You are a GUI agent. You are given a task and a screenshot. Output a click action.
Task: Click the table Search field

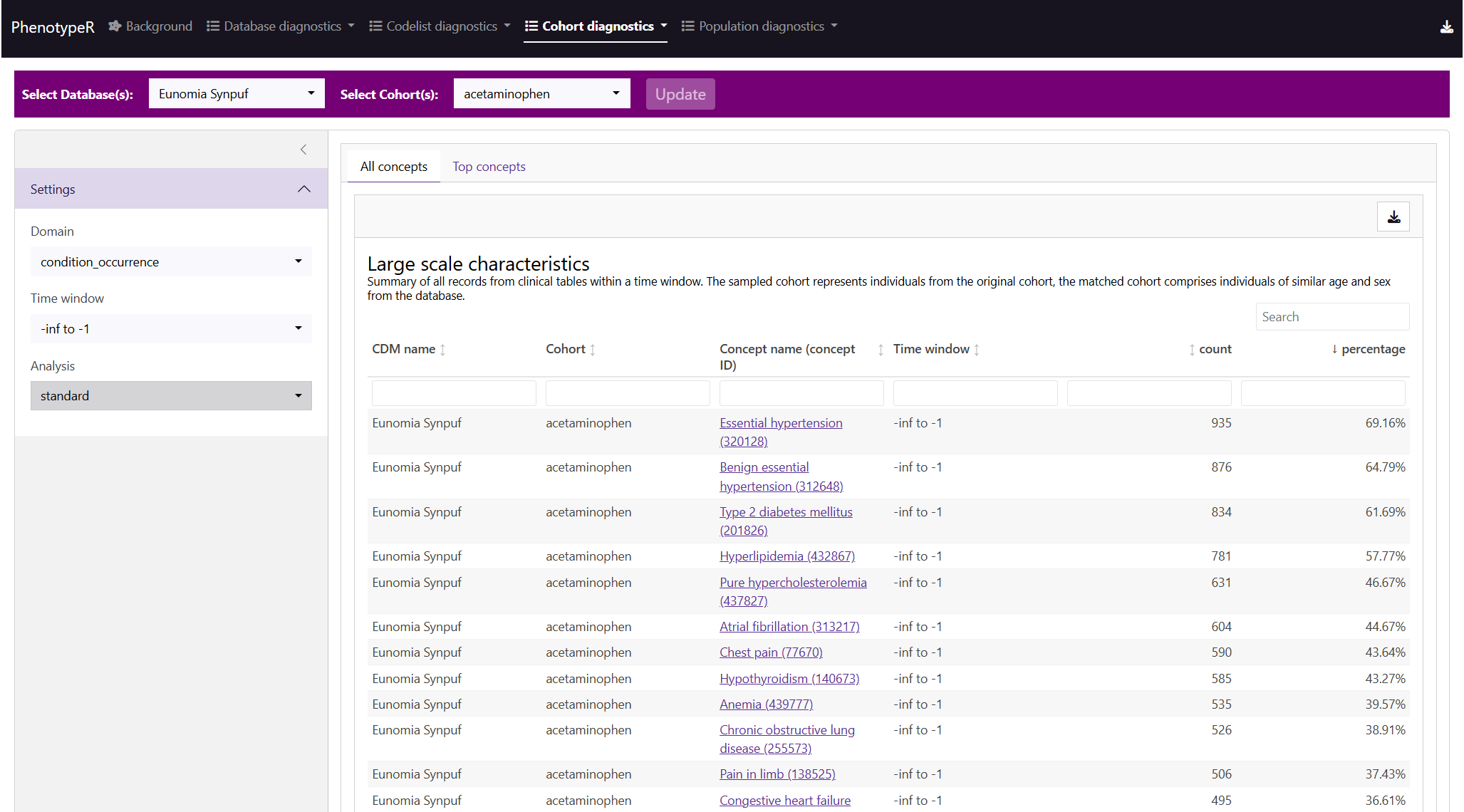(x=1331, y=317)
